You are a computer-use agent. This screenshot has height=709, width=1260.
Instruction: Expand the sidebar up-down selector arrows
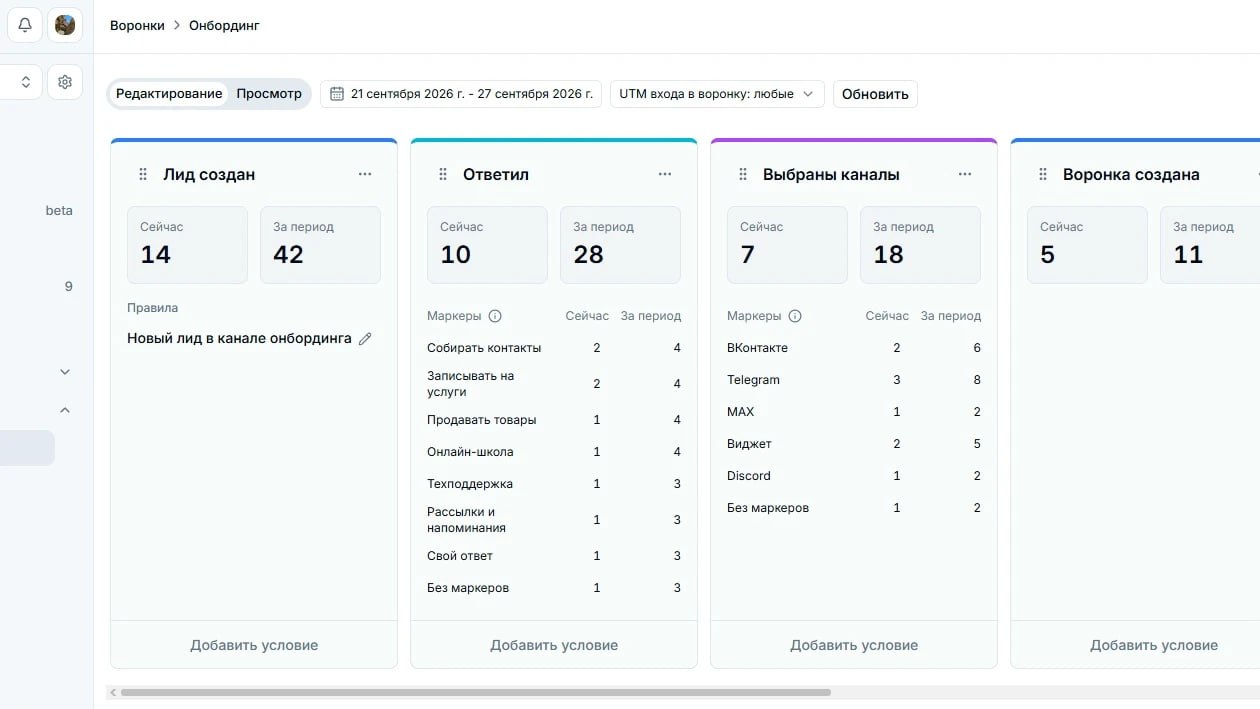[26, 82]
